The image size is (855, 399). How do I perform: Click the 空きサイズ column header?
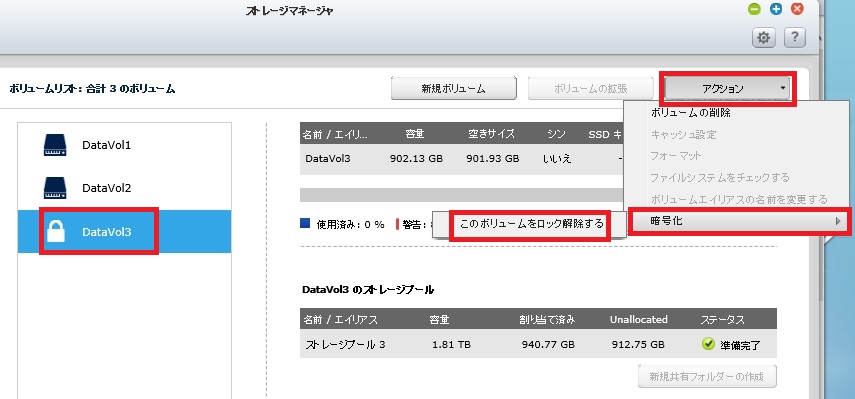point(491,134)
